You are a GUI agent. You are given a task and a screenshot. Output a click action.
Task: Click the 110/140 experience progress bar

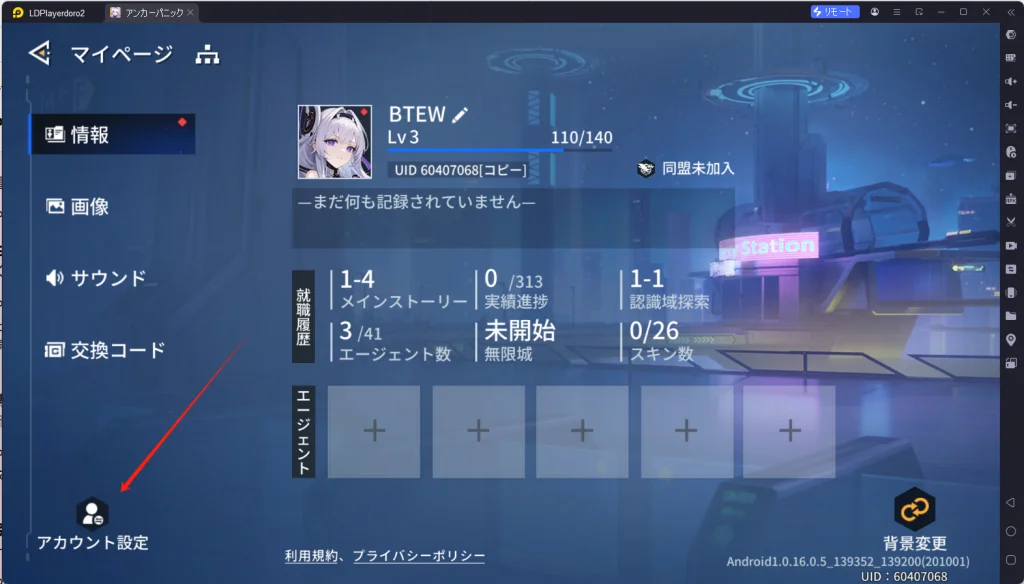[500, 150]
